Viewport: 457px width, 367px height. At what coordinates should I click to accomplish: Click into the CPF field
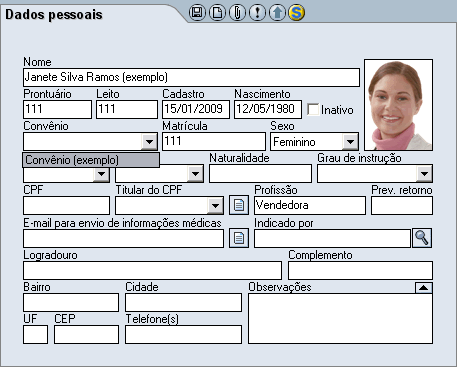point(66,205)
